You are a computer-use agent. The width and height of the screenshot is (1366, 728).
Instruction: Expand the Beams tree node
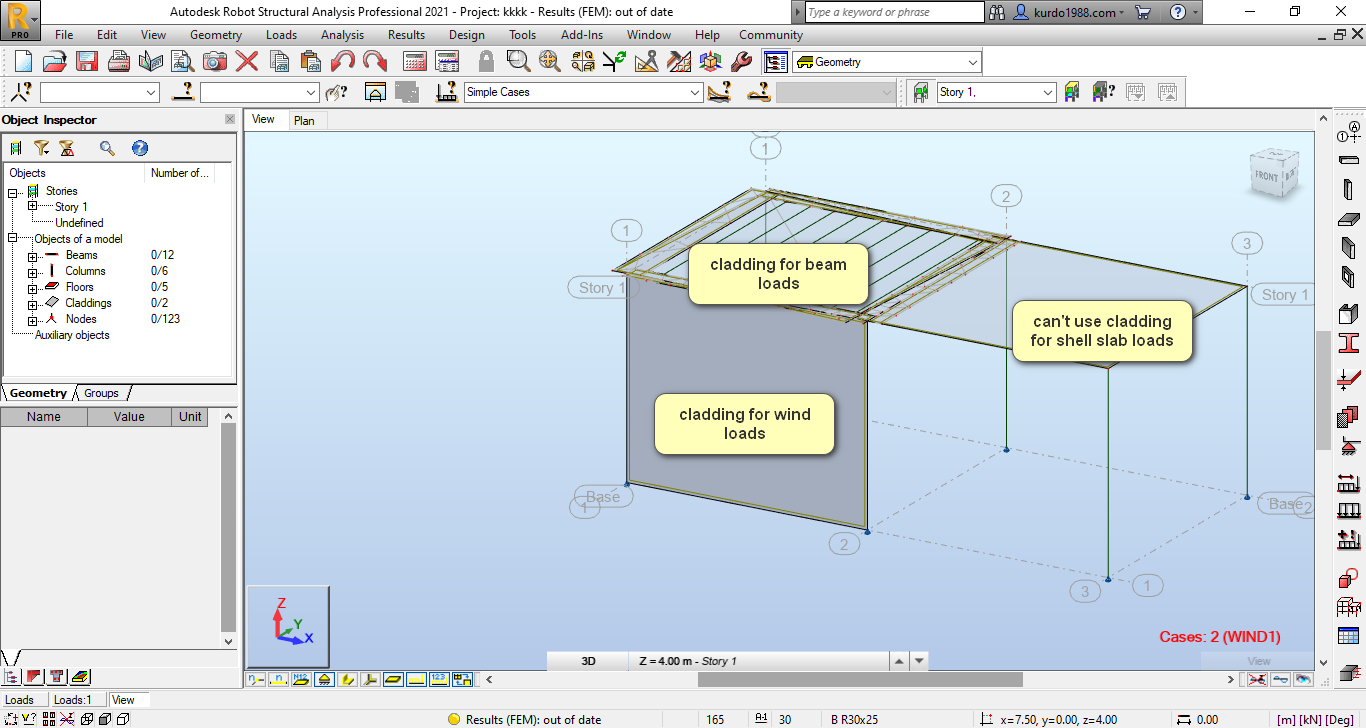coord(33,256)
